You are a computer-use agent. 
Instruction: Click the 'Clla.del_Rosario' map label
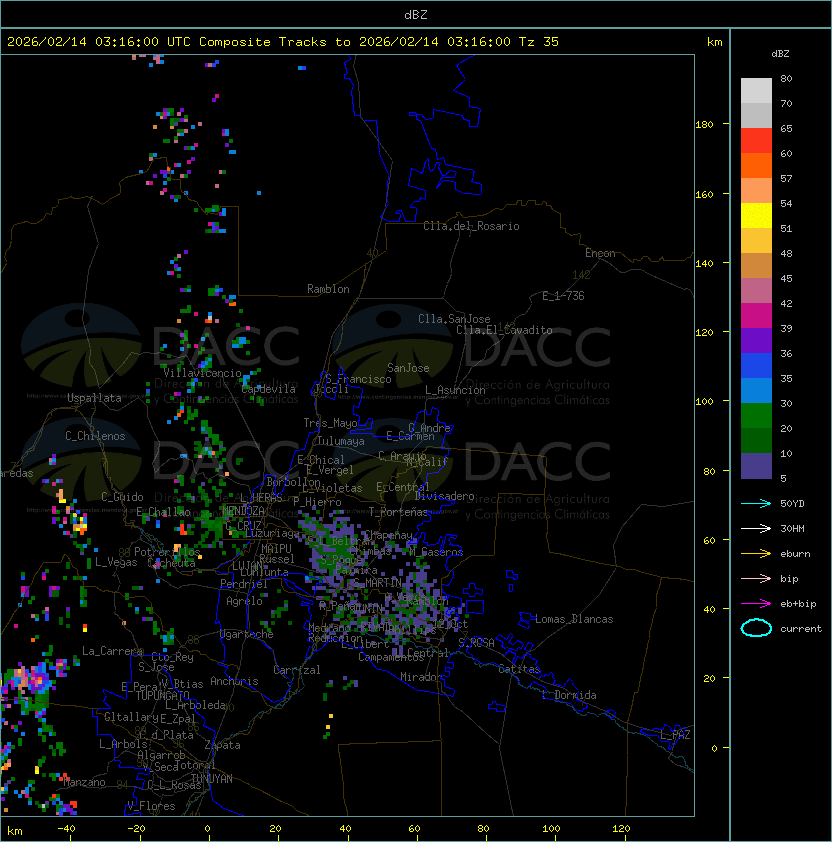point(471,226)
